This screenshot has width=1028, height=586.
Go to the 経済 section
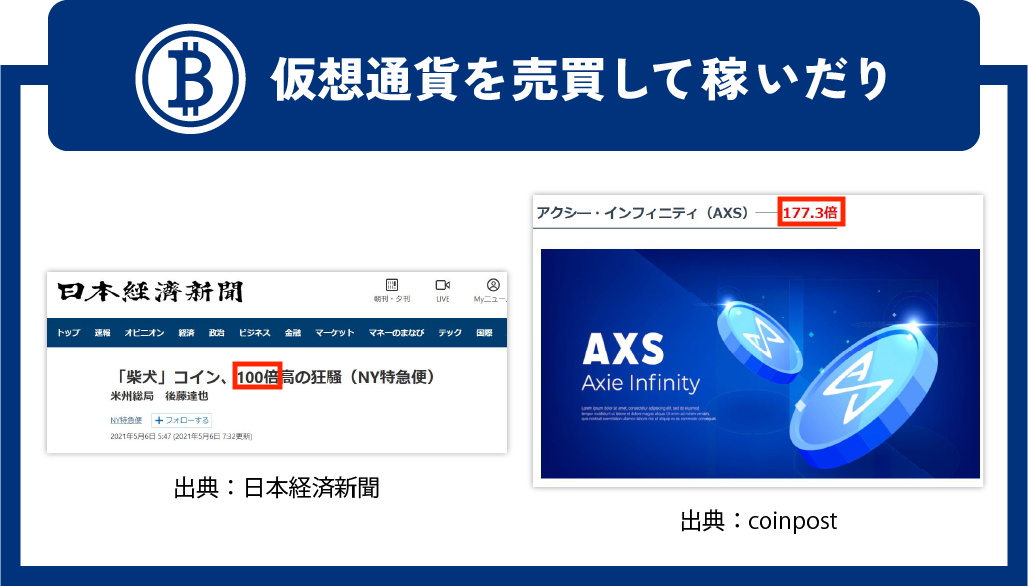pos(186,333)
